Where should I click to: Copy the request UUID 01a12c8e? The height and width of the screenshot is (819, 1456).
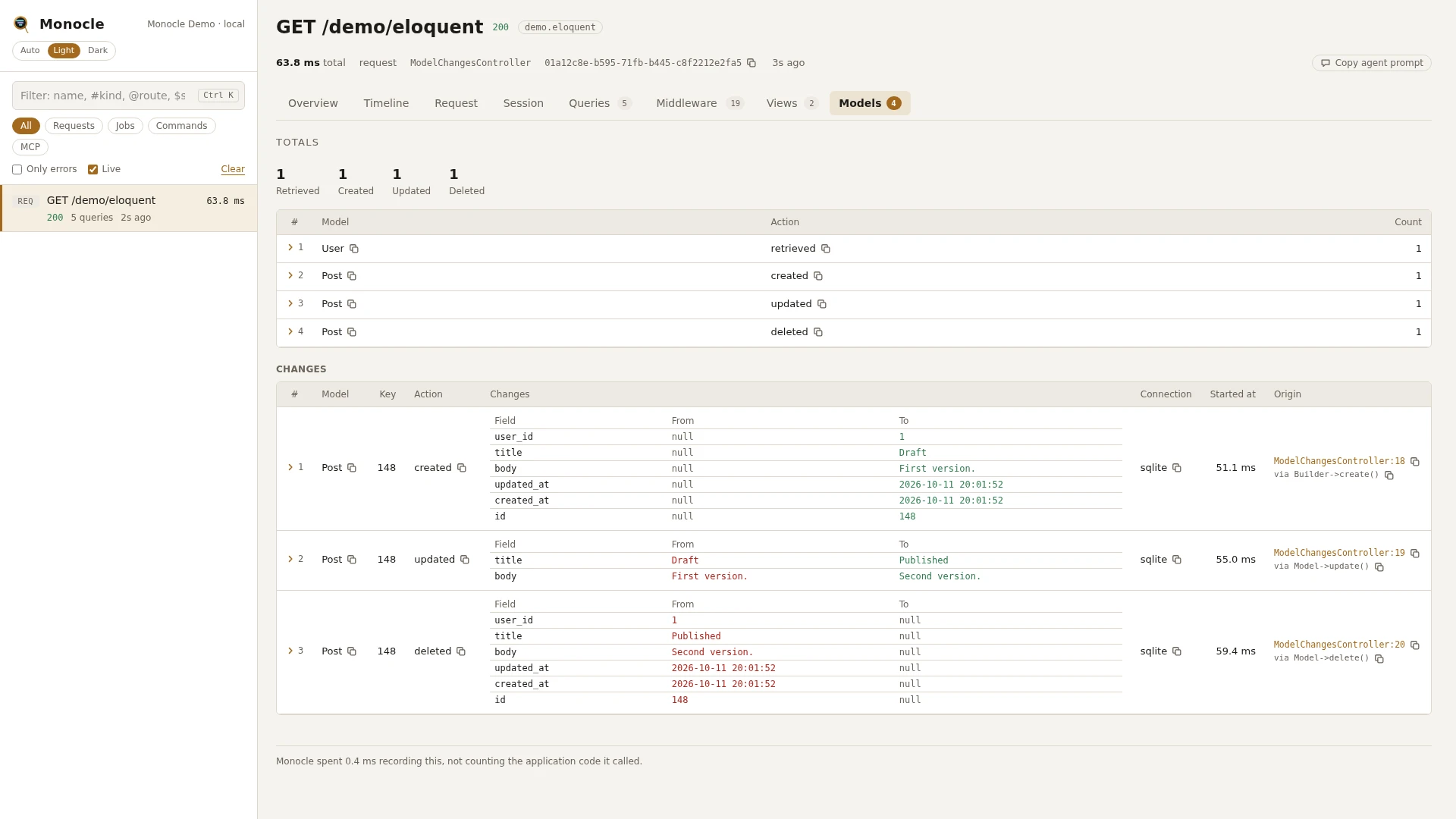pos(752,63)
